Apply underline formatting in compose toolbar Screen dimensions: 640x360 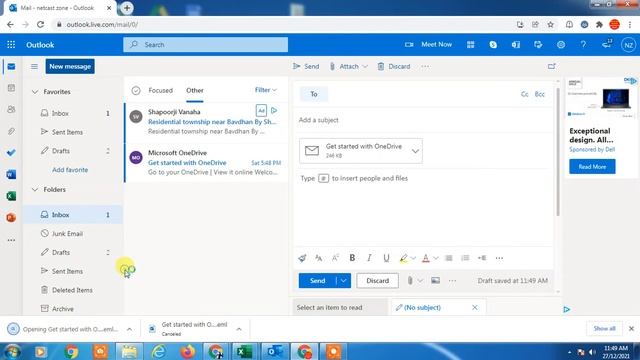[386, 258]
